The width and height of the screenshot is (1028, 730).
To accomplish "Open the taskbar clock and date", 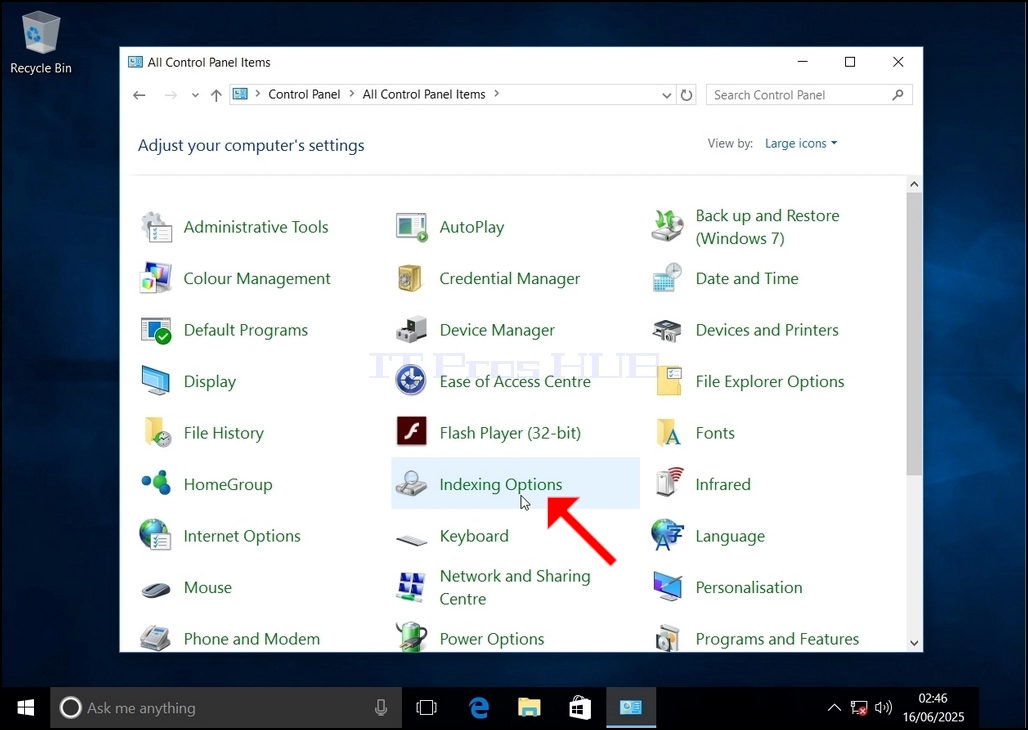I will pos(933,708).
